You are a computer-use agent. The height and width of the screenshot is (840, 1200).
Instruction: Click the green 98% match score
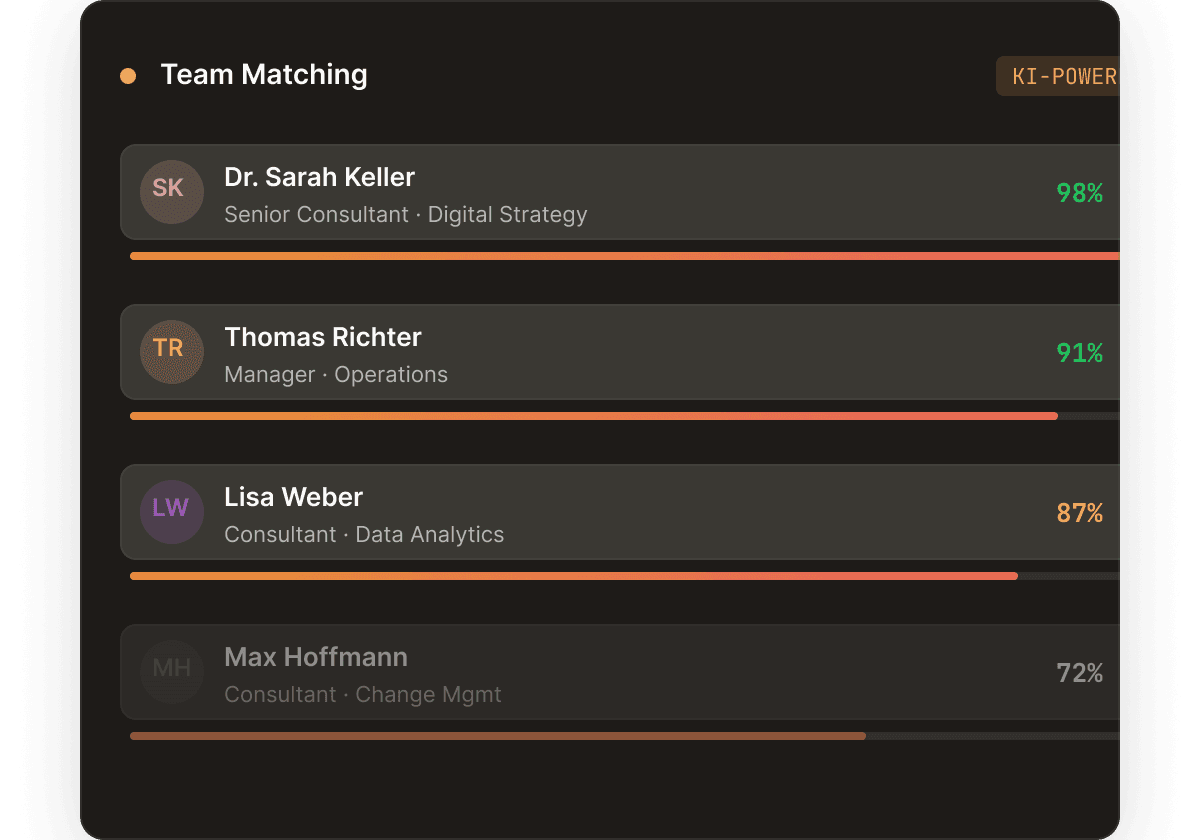coord(1079,193)
